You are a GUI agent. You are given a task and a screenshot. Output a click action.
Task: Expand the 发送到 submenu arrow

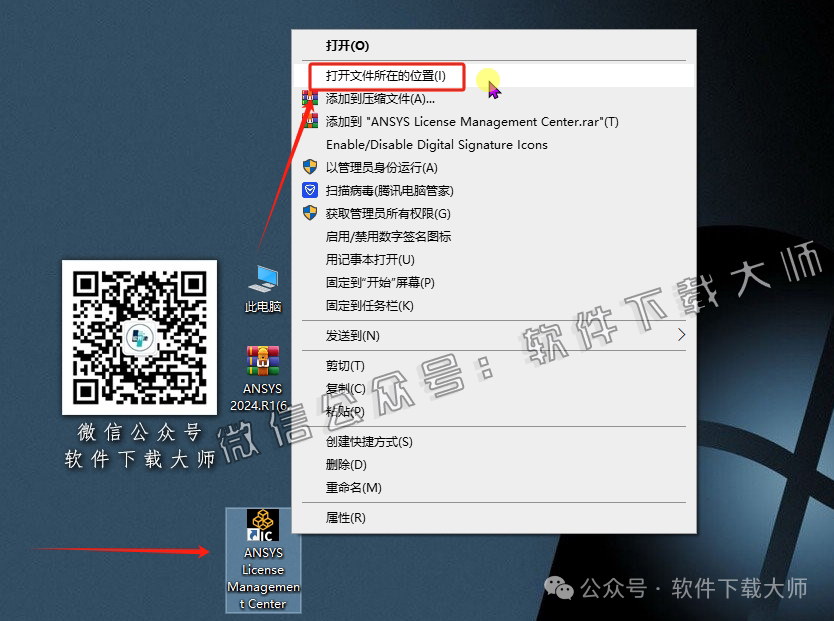[681, 336]
